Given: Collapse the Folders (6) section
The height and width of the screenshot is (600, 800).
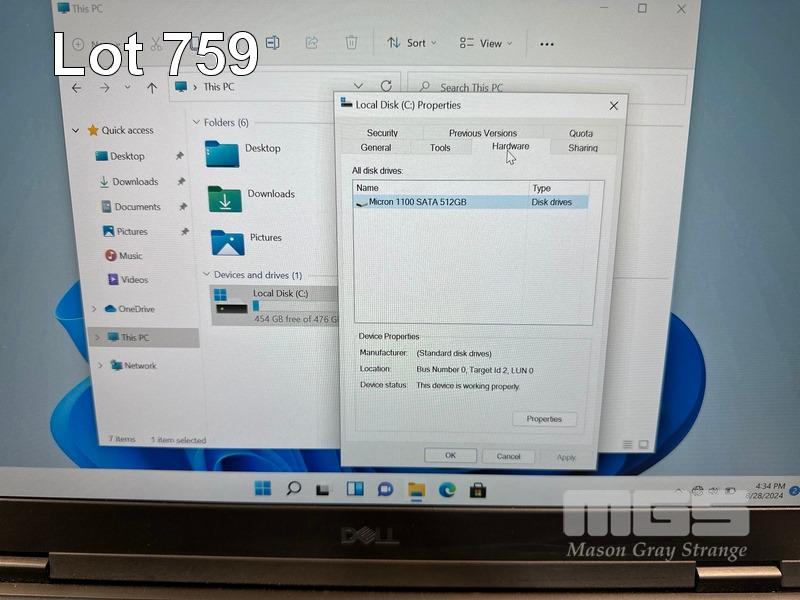Looking at the screenshot, I should pyautogui.click(x=196, y=122).
